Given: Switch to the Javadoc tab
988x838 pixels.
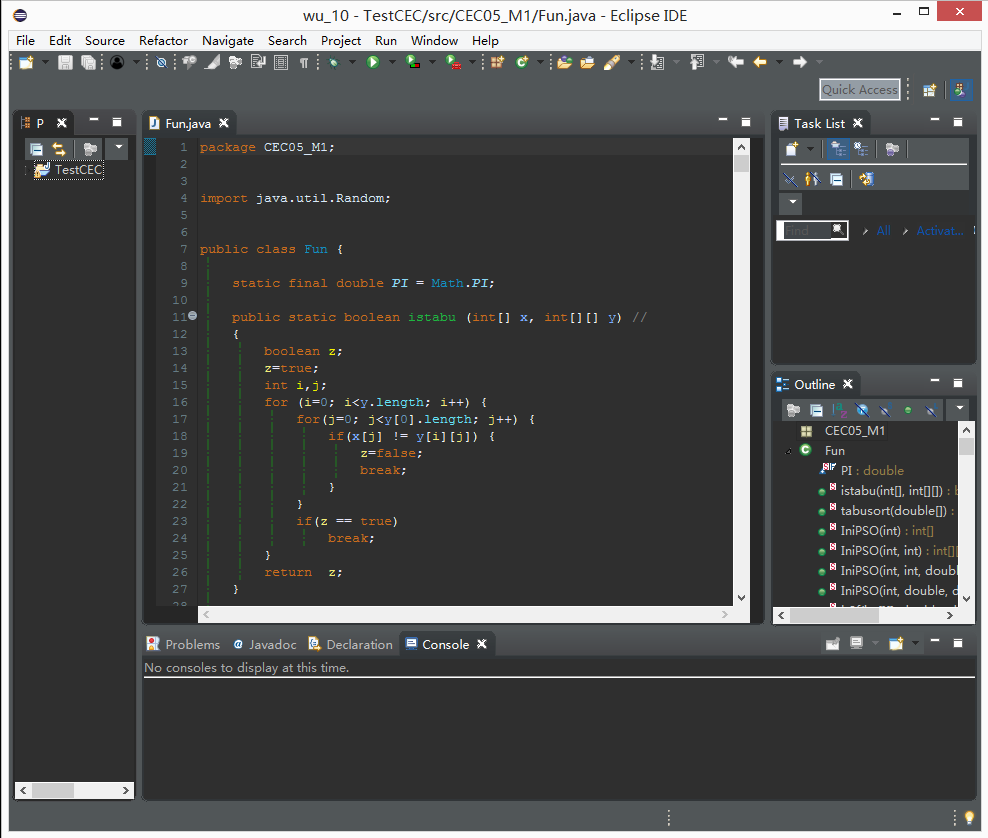Looking at the screenshot, I should pos(265,645).
